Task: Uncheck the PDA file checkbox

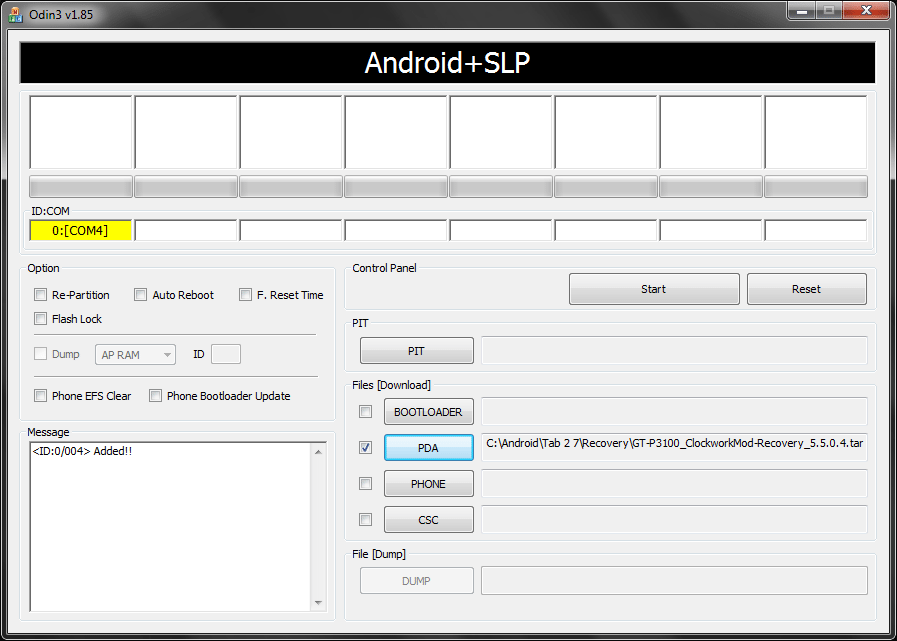Action: [x=365, y=448]
